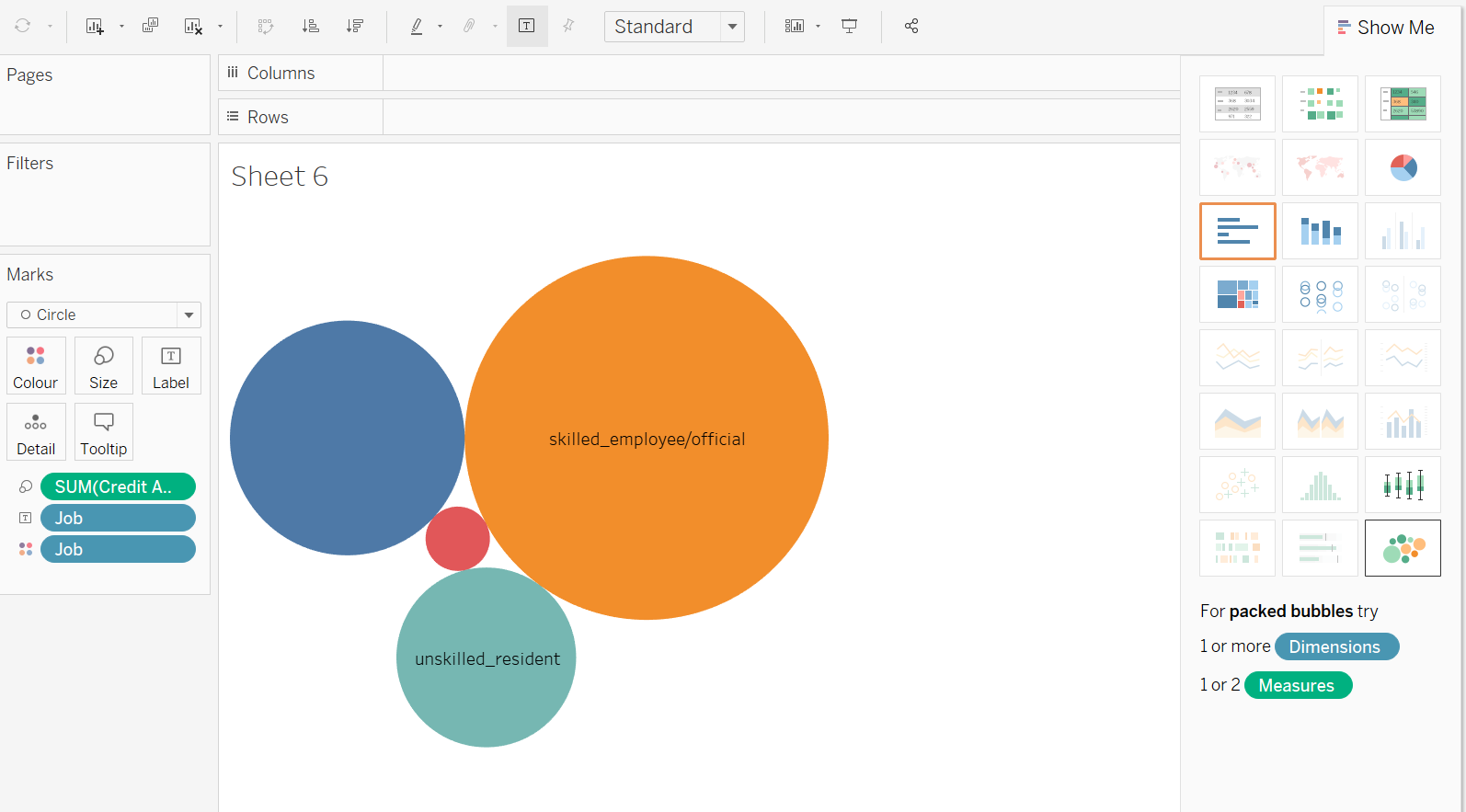Click the Pages shelf header
The height and width of the screenshot is (812, 1466).
tap(29, 74)
